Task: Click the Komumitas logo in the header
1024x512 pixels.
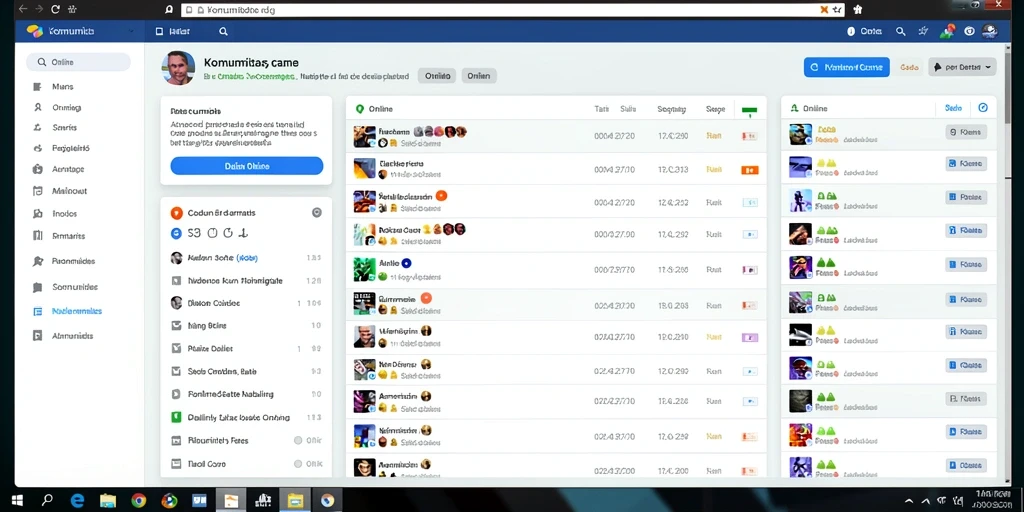Action: coord(35,31)
